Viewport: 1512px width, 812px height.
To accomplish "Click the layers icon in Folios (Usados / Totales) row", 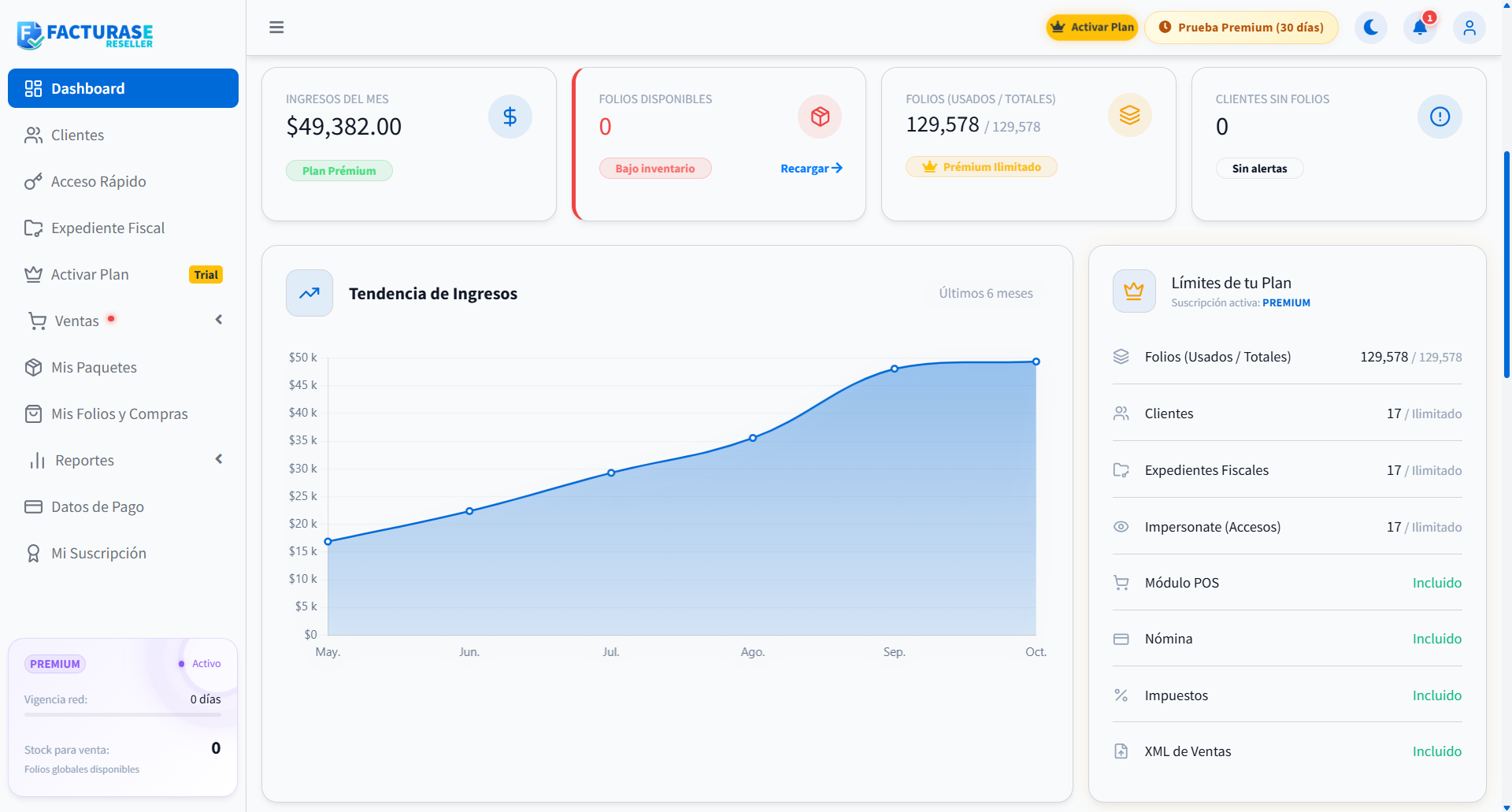I will point(1121,357).
